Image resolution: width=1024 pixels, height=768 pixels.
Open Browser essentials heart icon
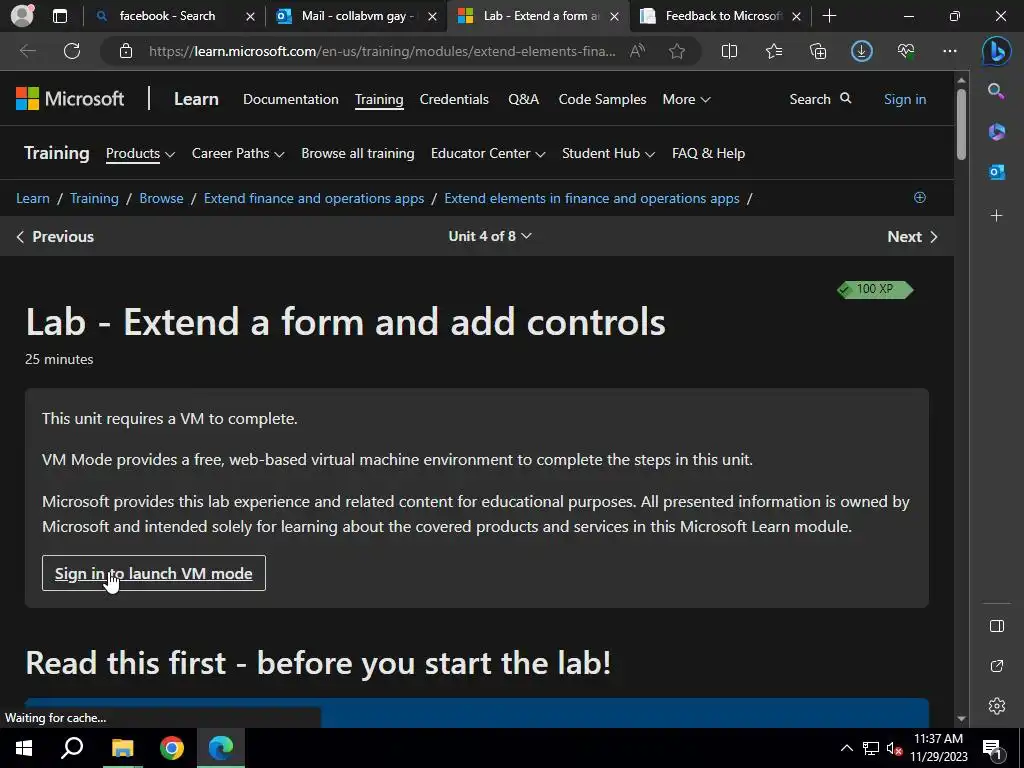point(906,51)
